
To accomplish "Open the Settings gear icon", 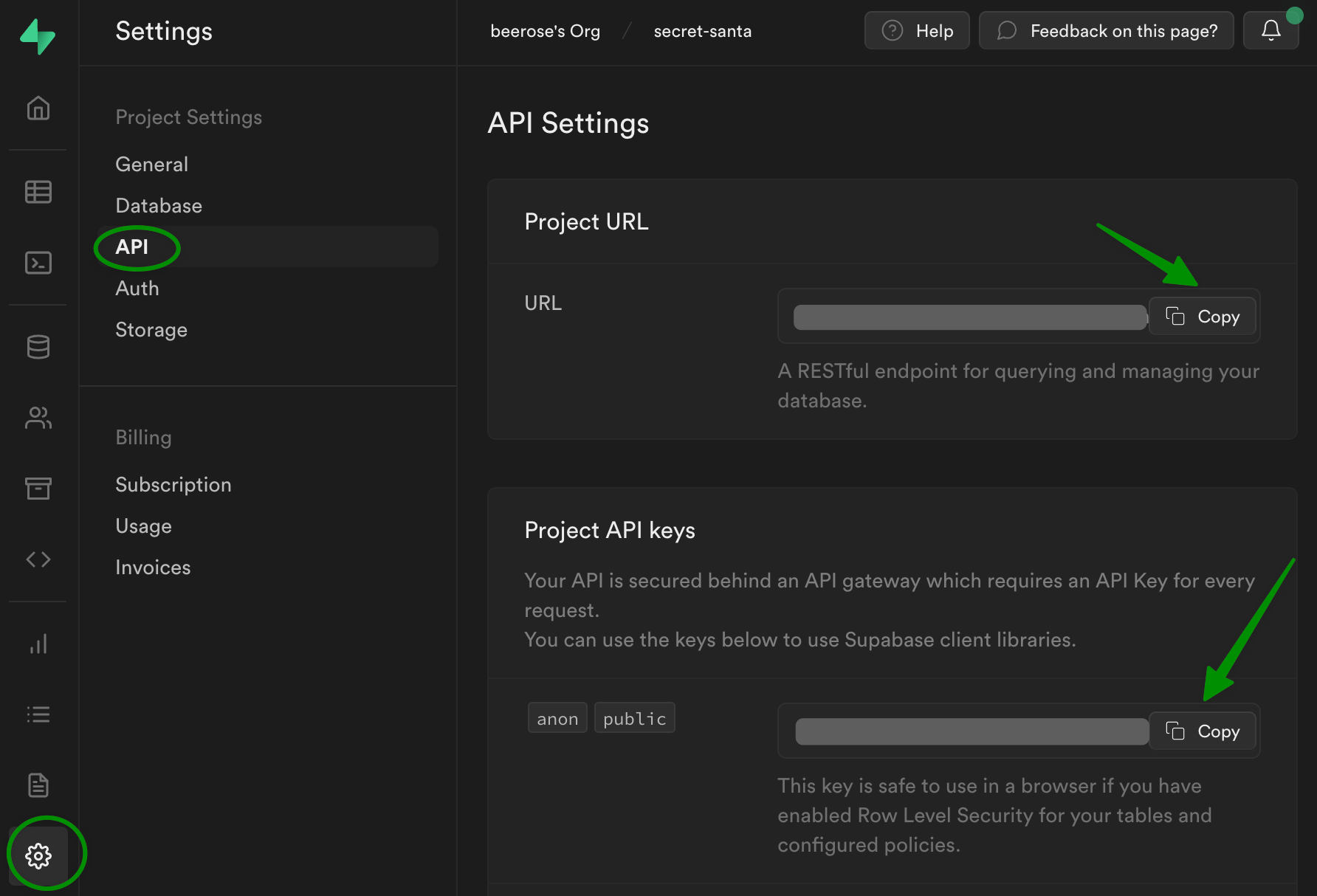I will (x=38, y=856).
